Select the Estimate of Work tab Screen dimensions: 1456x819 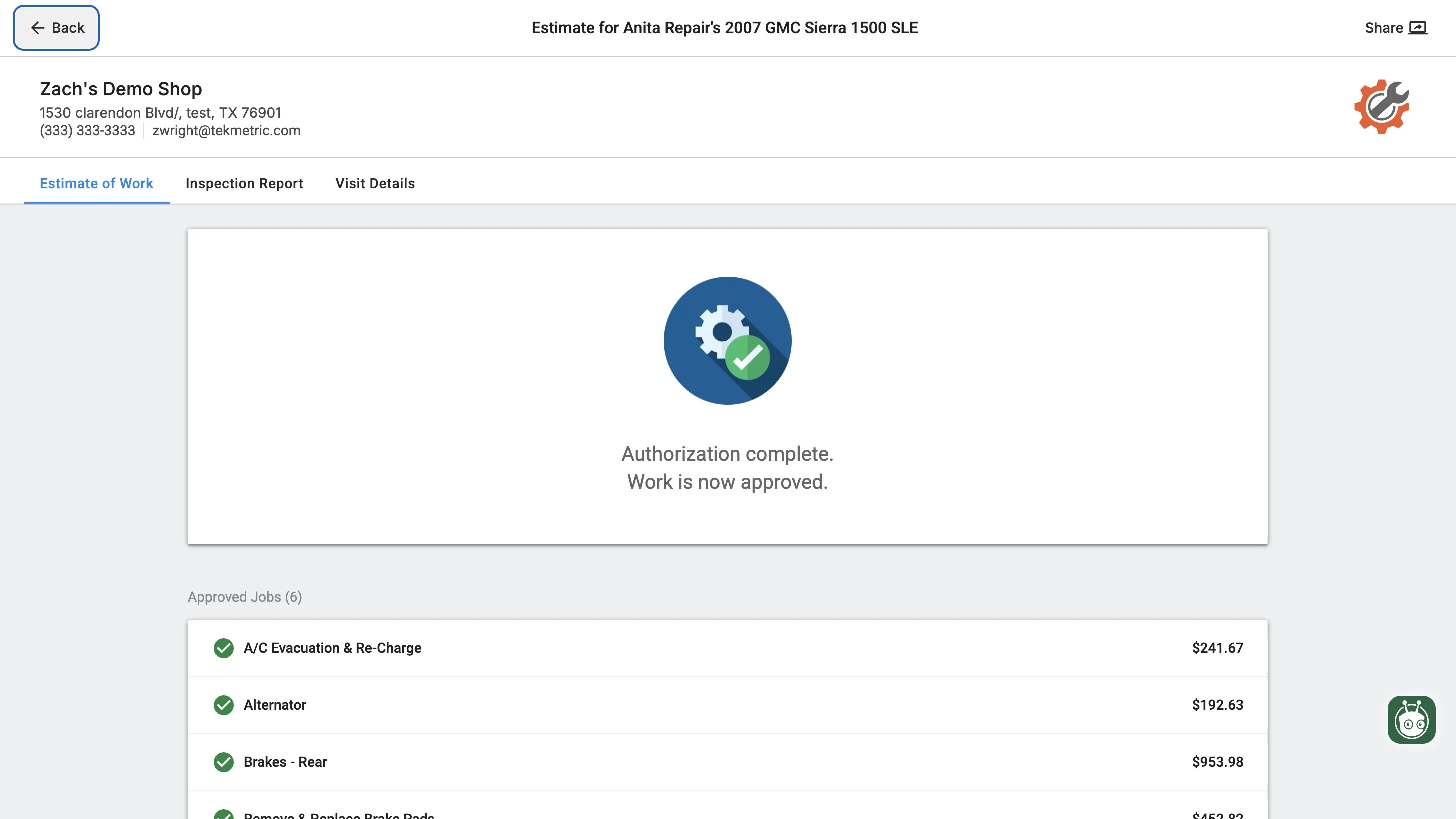pos(96,183)
